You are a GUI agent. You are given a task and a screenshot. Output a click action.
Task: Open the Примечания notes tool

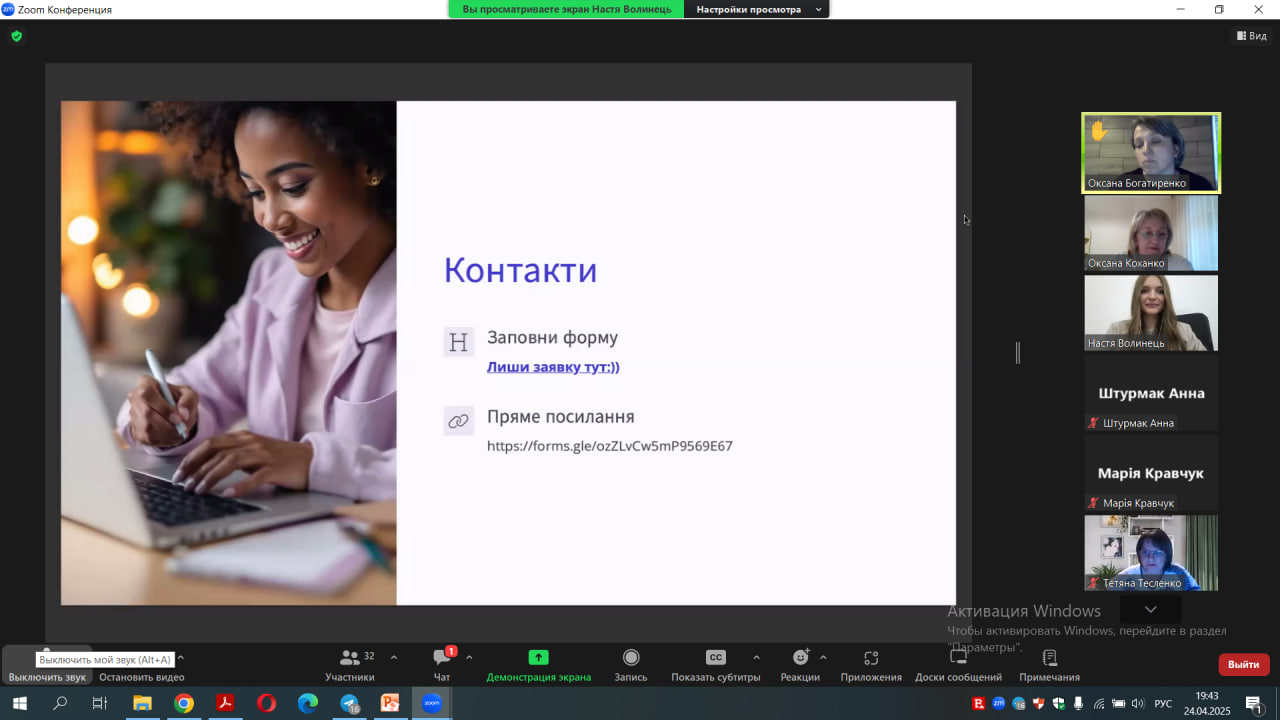[x=1049, y=666]
